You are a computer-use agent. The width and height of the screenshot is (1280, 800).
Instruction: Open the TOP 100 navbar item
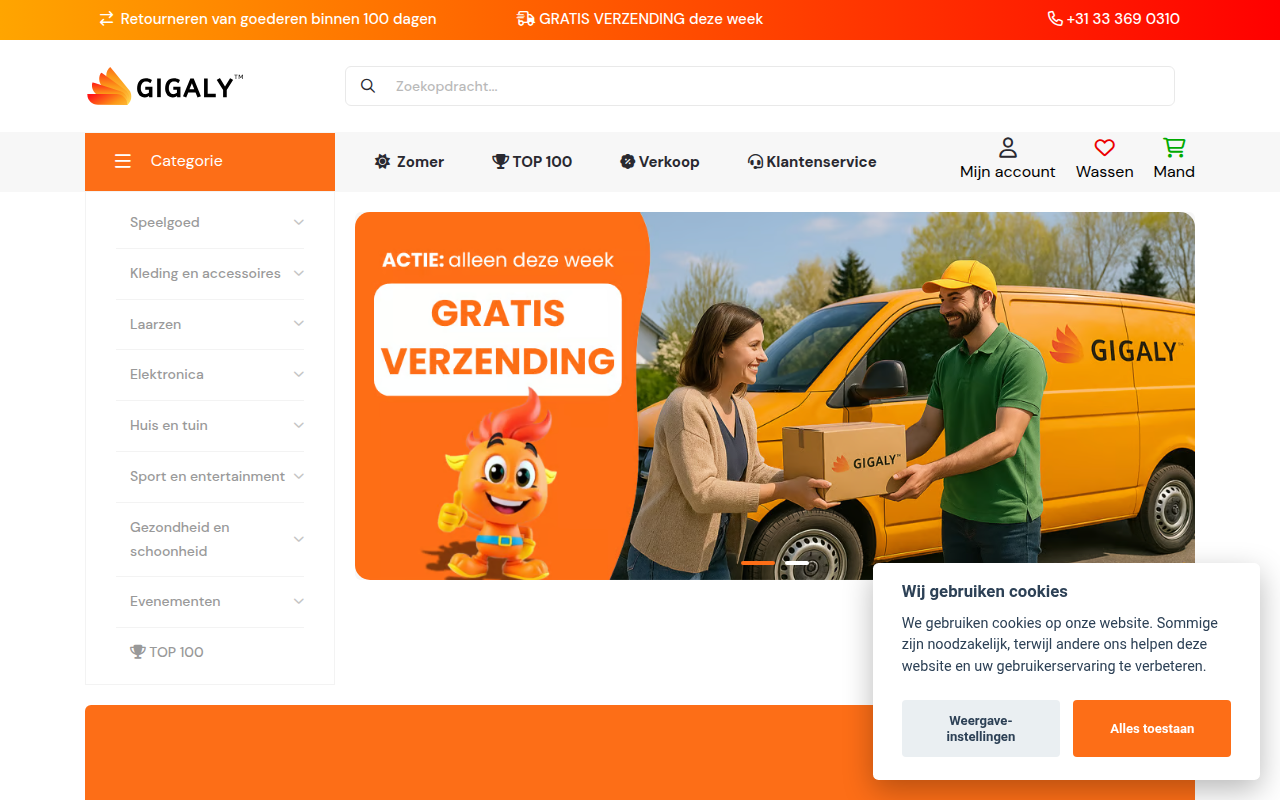532,161
